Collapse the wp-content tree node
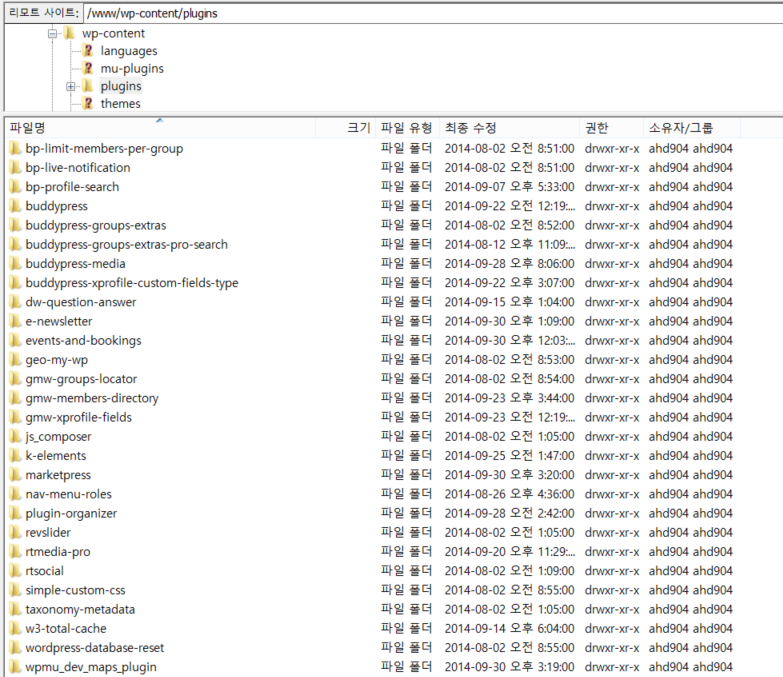This screenshot has width=783, height=677. click(52, 33)
